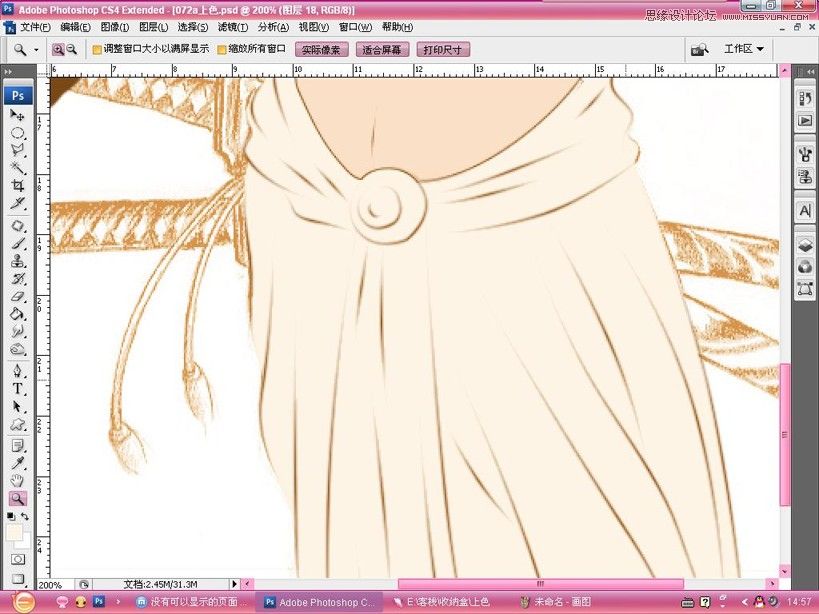Screen dimensions: 819x614
Task: Launch Bridge from options bar icon
Action: click(x=700, y=50)
